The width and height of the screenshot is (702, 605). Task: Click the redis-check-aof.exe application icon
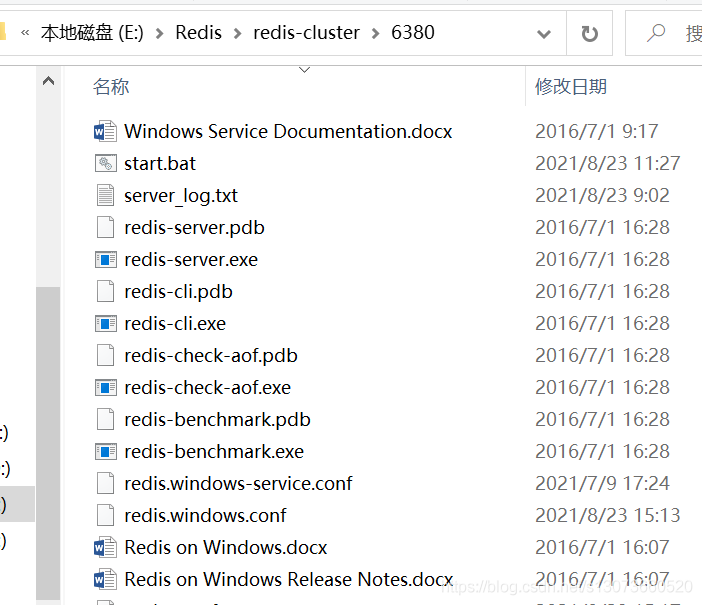click(x=105, y=387)
